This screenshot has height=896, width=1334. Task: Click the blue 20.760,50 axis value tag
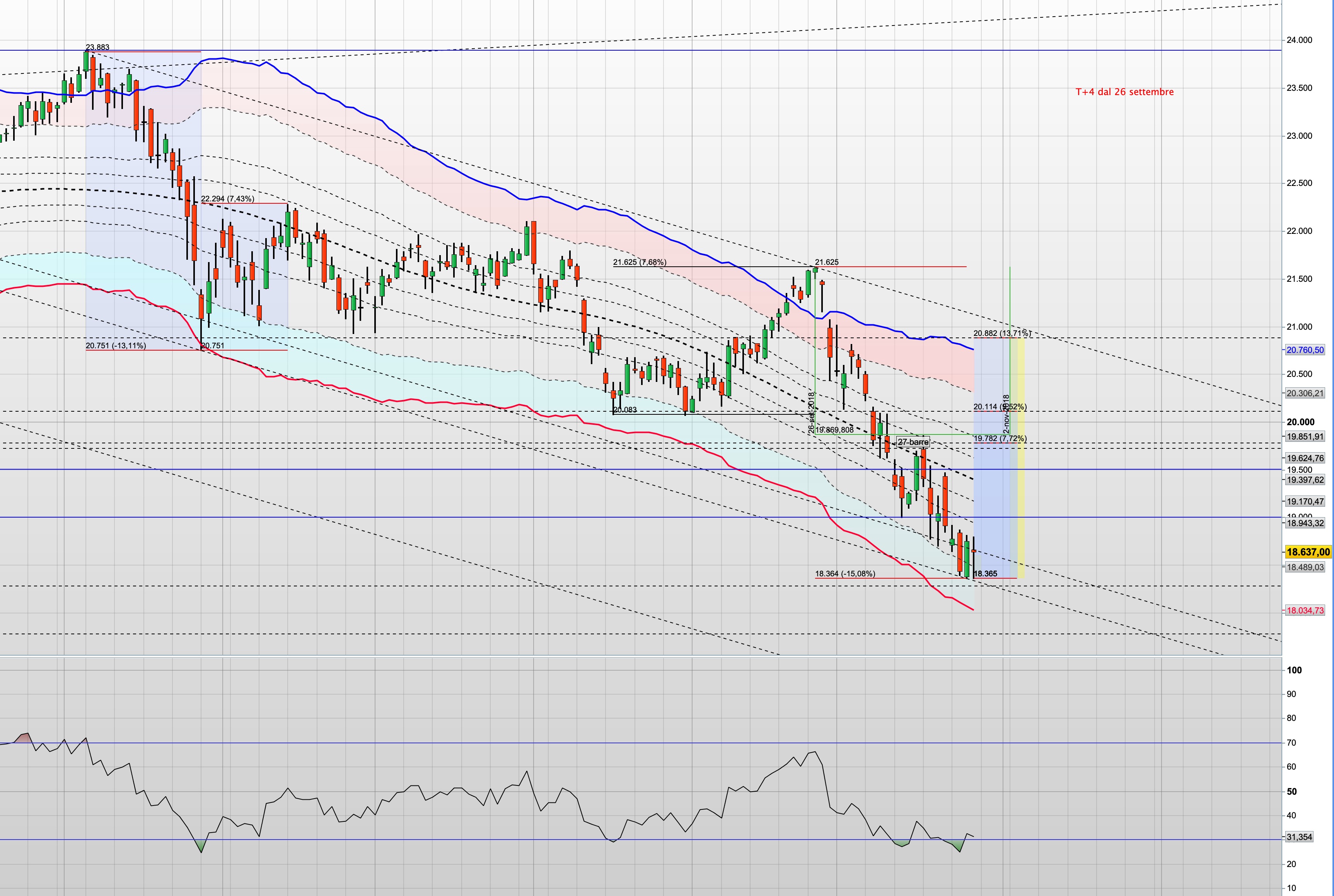tap(1305, 350)
